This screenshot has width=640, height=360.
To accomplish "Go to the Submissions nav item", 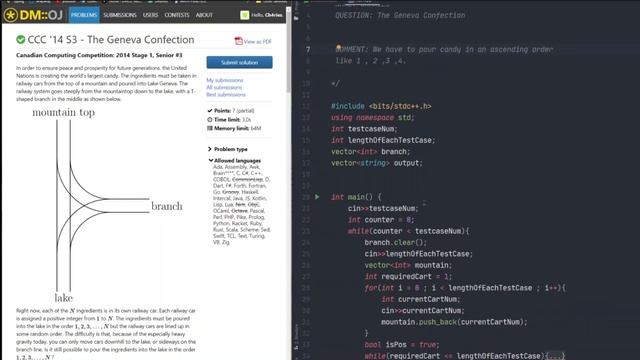I will 120,15.
